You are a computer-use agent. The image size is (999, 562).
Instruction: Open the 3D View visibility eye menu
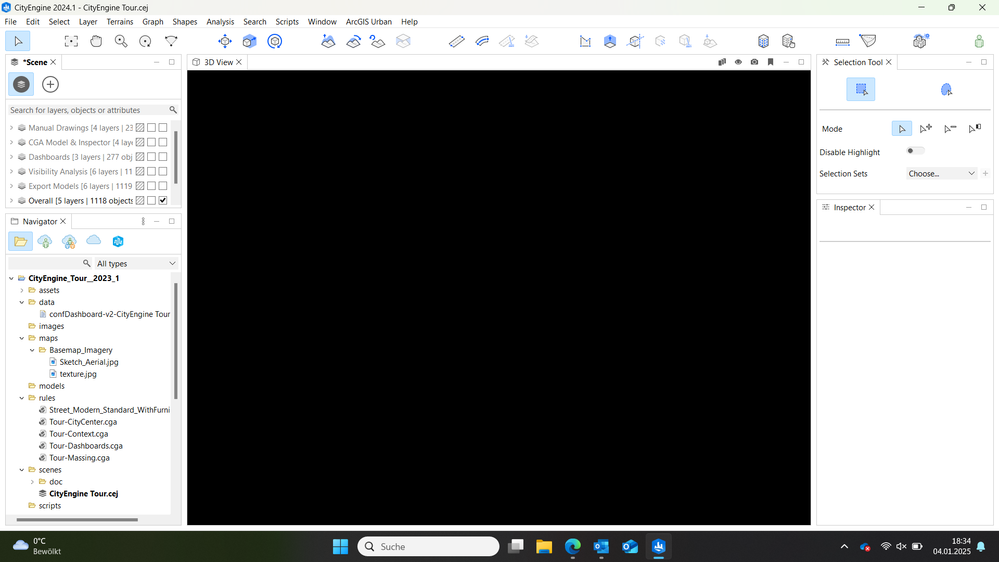click(738, 62)
